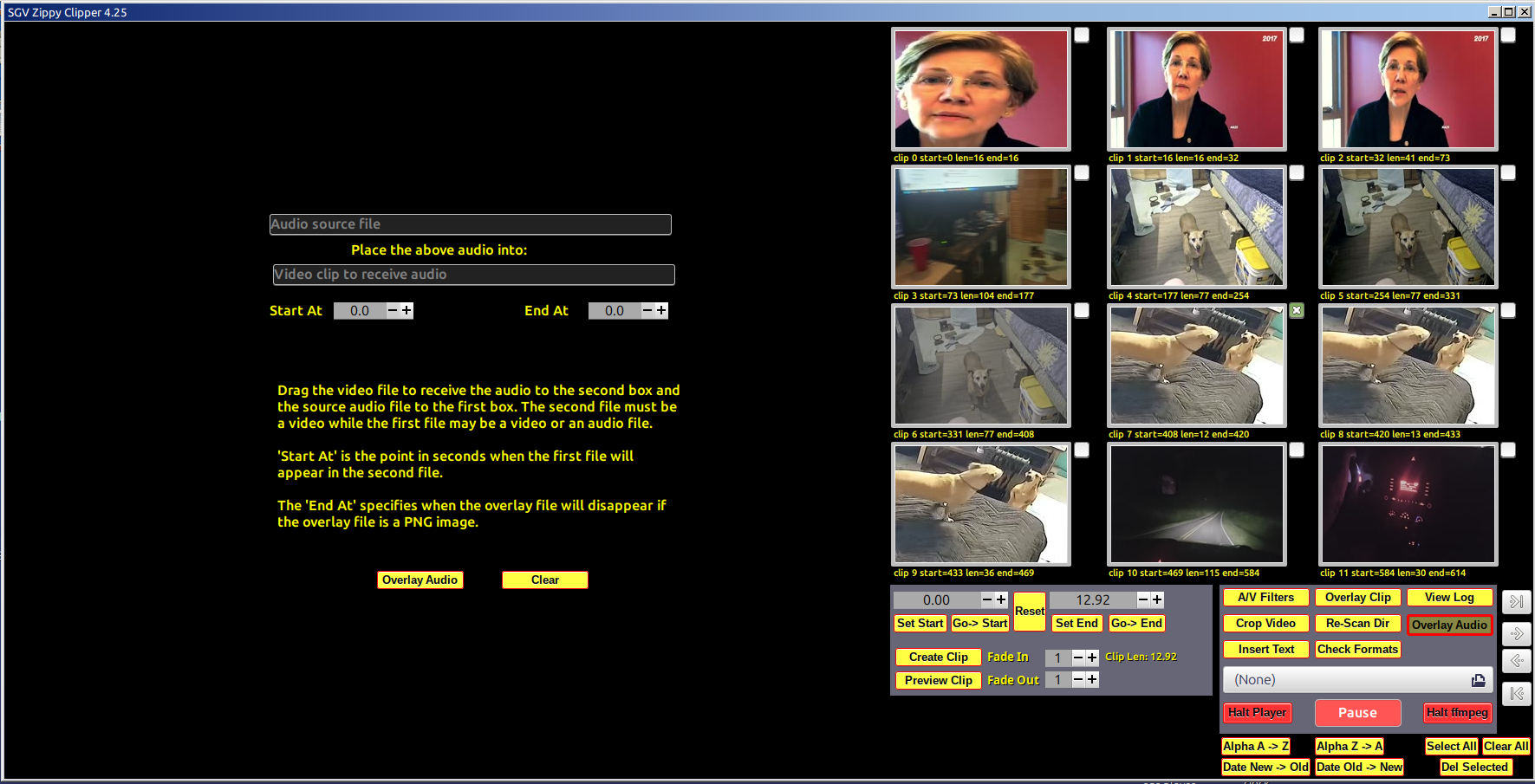Click the Audio source file field
Screen dimensions: 1535x784
click(470, 224)
